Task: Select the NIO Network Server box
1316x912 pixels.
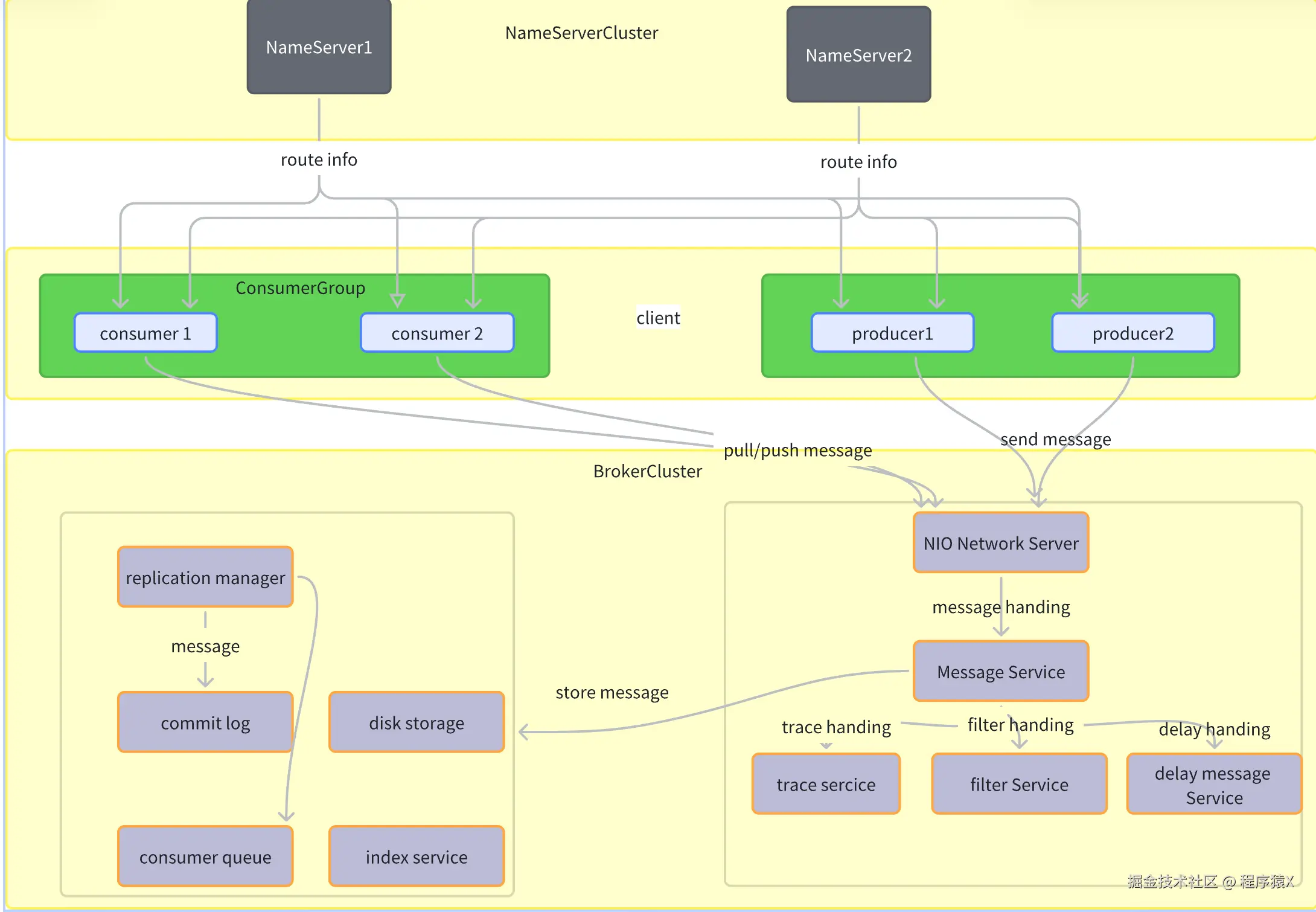Action: (1000, 542)
